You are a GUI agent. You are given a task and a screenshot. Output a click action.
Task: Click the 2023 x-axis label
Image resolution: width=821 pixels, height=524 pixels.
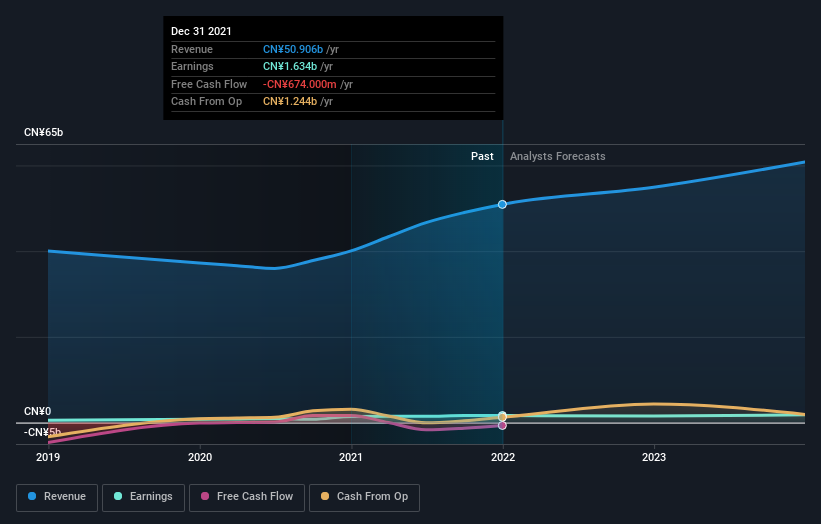click(x=654, y=458)
